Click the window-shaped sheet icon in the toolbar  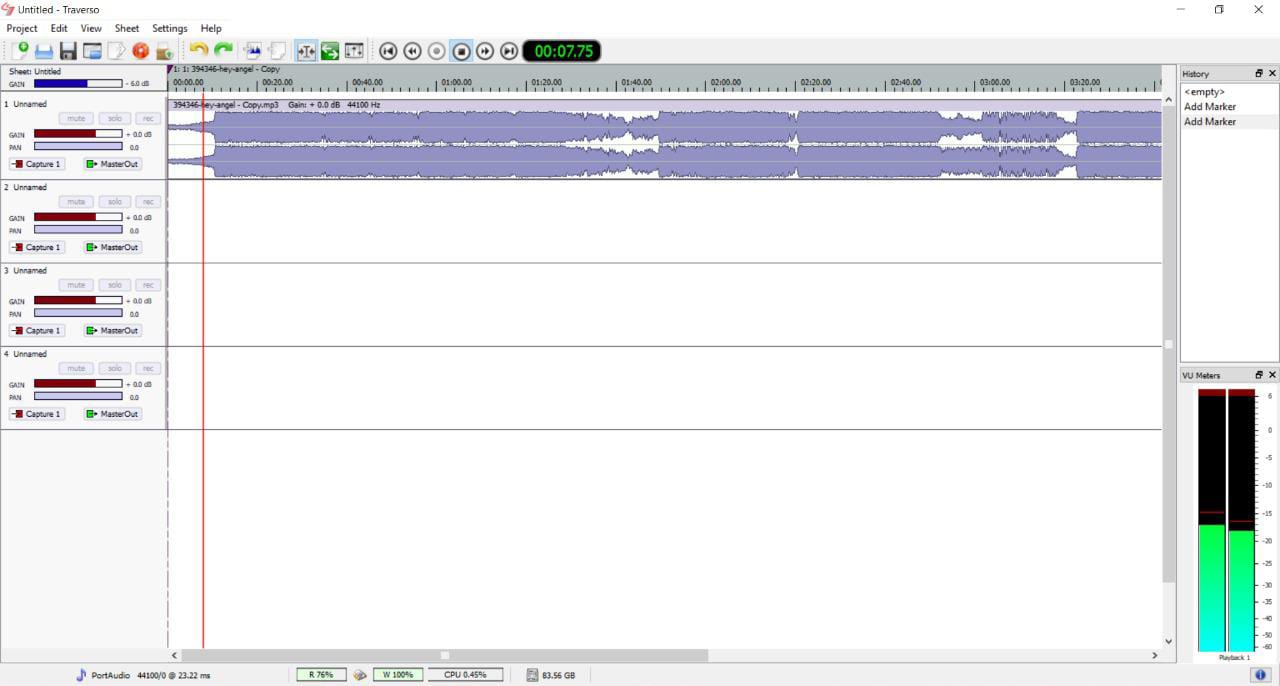click(x=92, y=51)
